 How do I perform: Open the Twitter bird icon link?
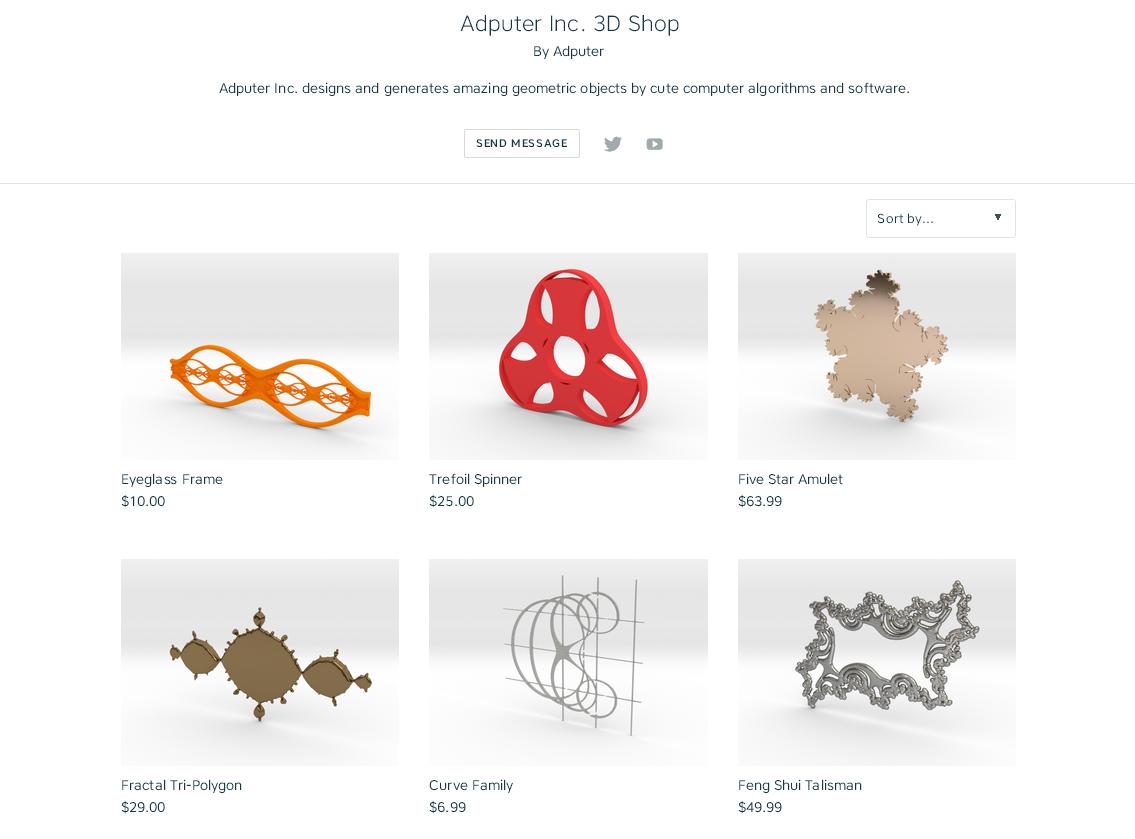[612, 144]
